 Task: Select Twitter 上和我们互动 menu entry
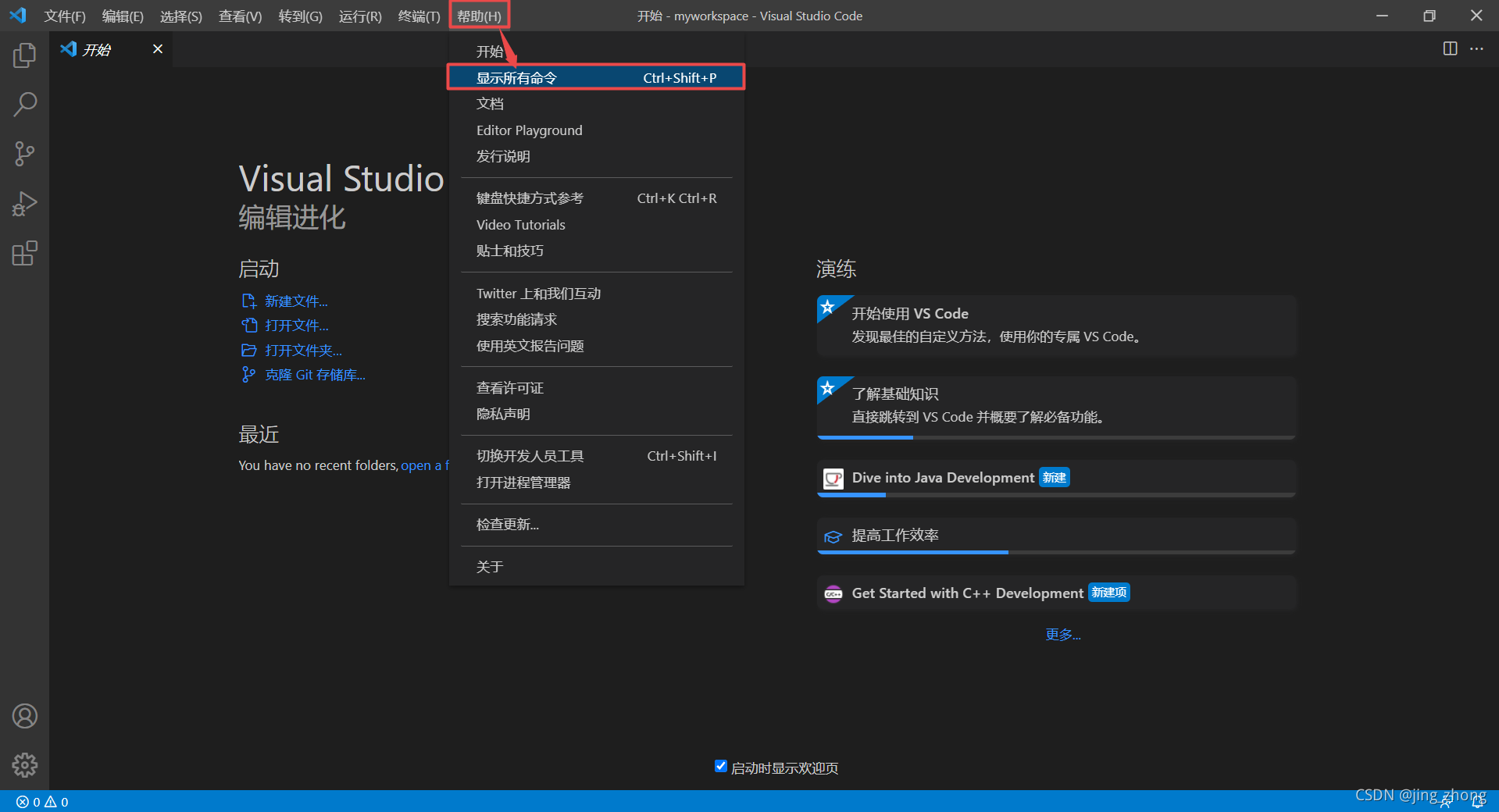[x=597, y=294]
